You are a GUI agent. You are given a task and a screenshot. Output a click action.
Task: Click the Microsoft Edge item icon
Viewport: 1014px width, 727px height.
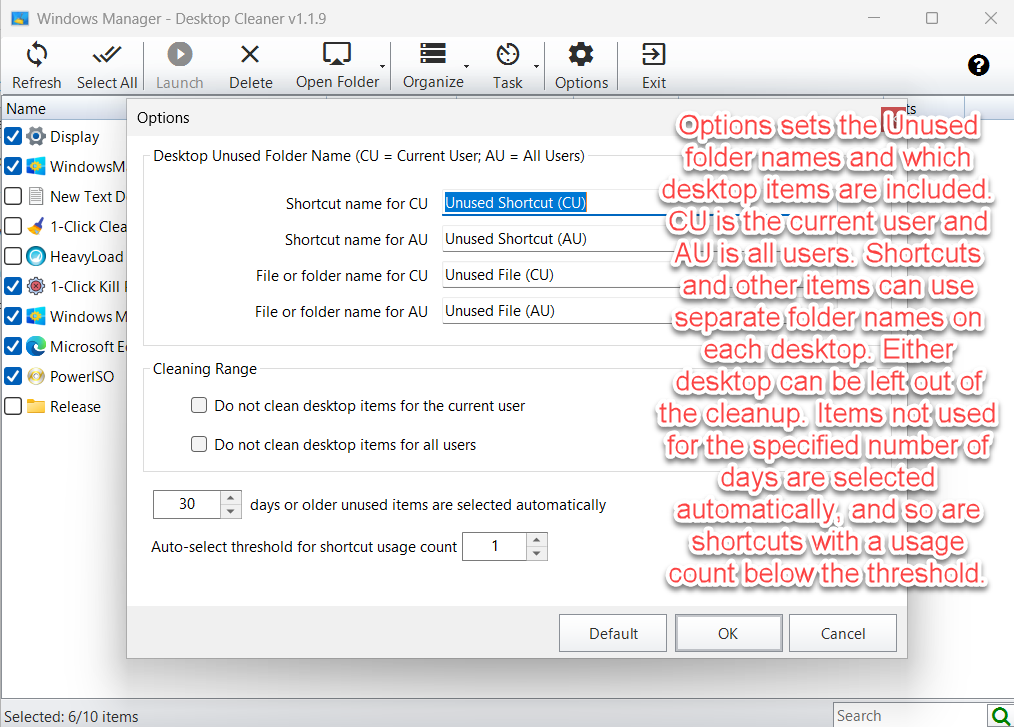coord(36,346)
